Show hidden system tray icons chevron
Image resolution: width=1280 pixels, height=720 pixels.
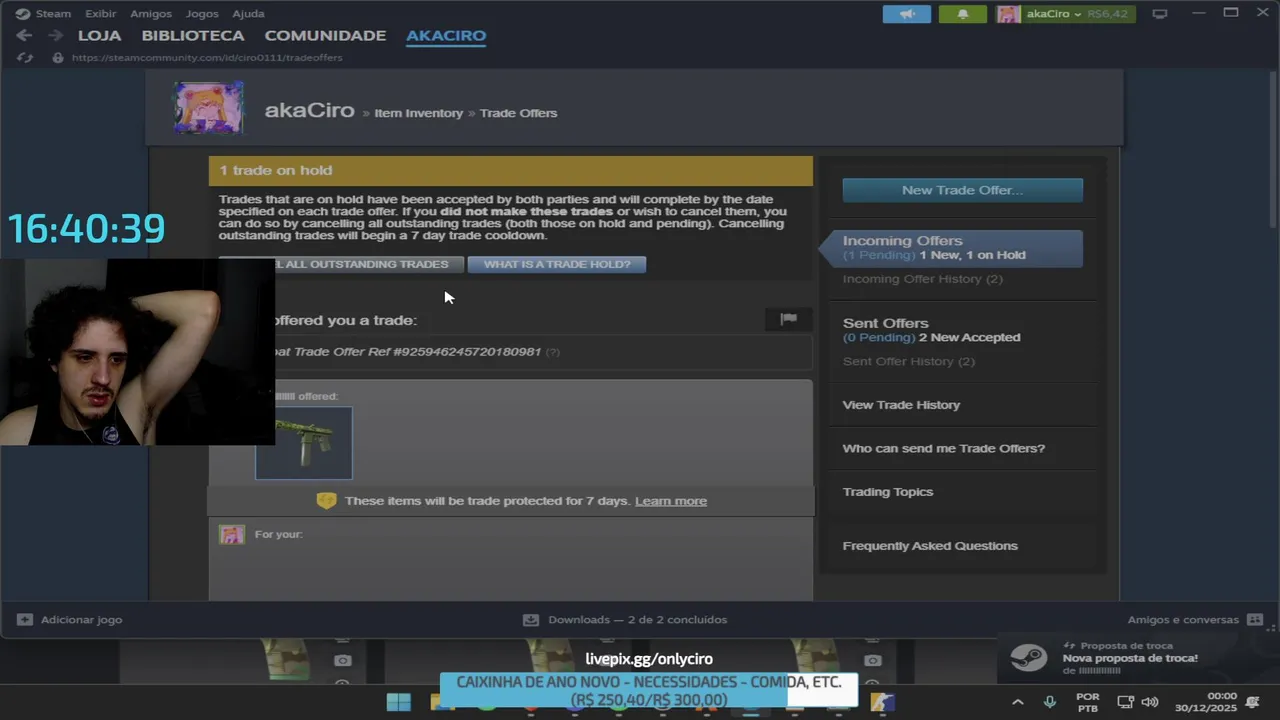(x=1018, y=702)
